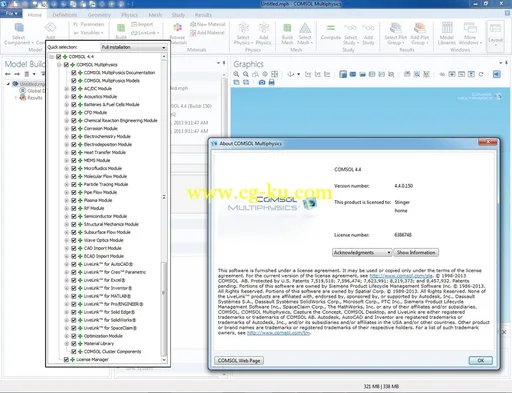This screenshot has height=393, width=512.
Task: Expand the Optimization Module tree node
Action: pyautogui.click(x=66, y=336)
